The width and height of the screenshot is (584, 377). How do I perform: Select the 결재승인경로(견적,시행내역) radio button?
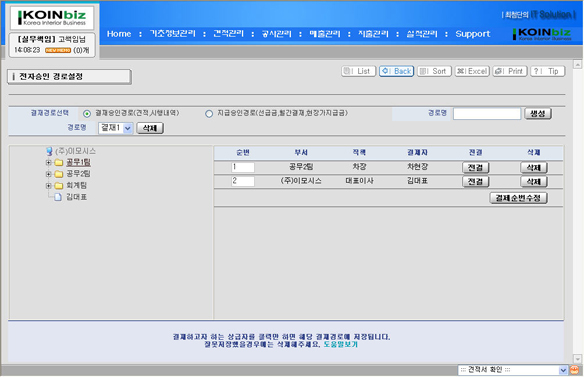pyautogui.click(x=87, y=114)
